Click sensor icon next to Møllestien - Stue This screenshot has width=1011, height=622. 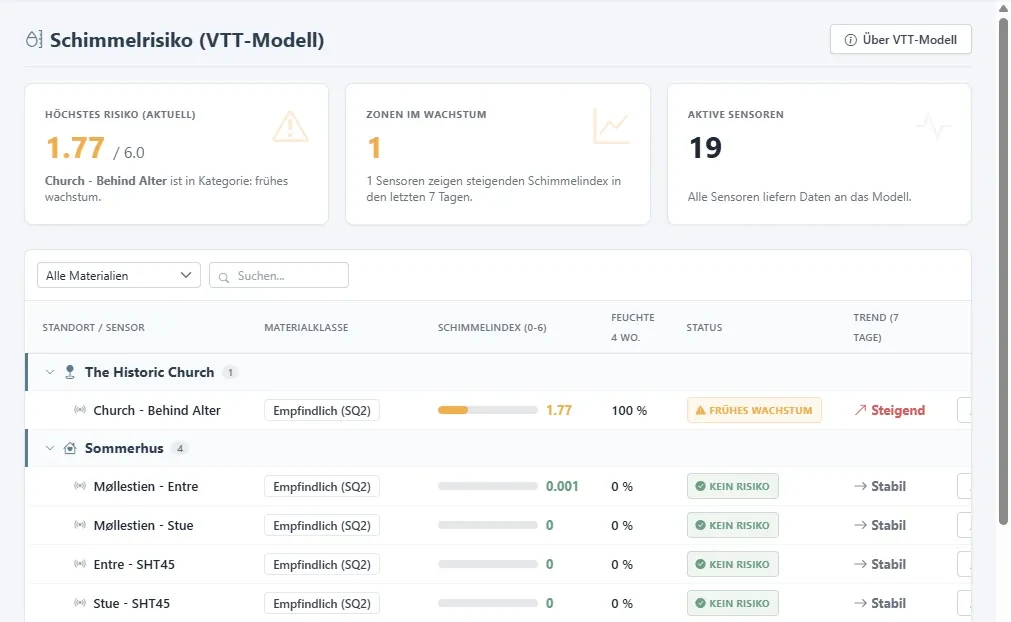[80, 525]
